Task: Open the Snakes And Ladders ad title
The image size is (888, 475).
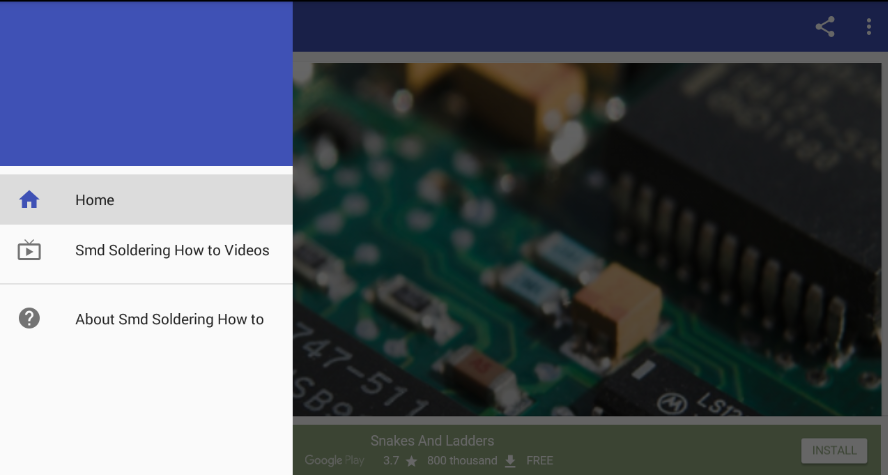Action: click(x=432, y=440)
